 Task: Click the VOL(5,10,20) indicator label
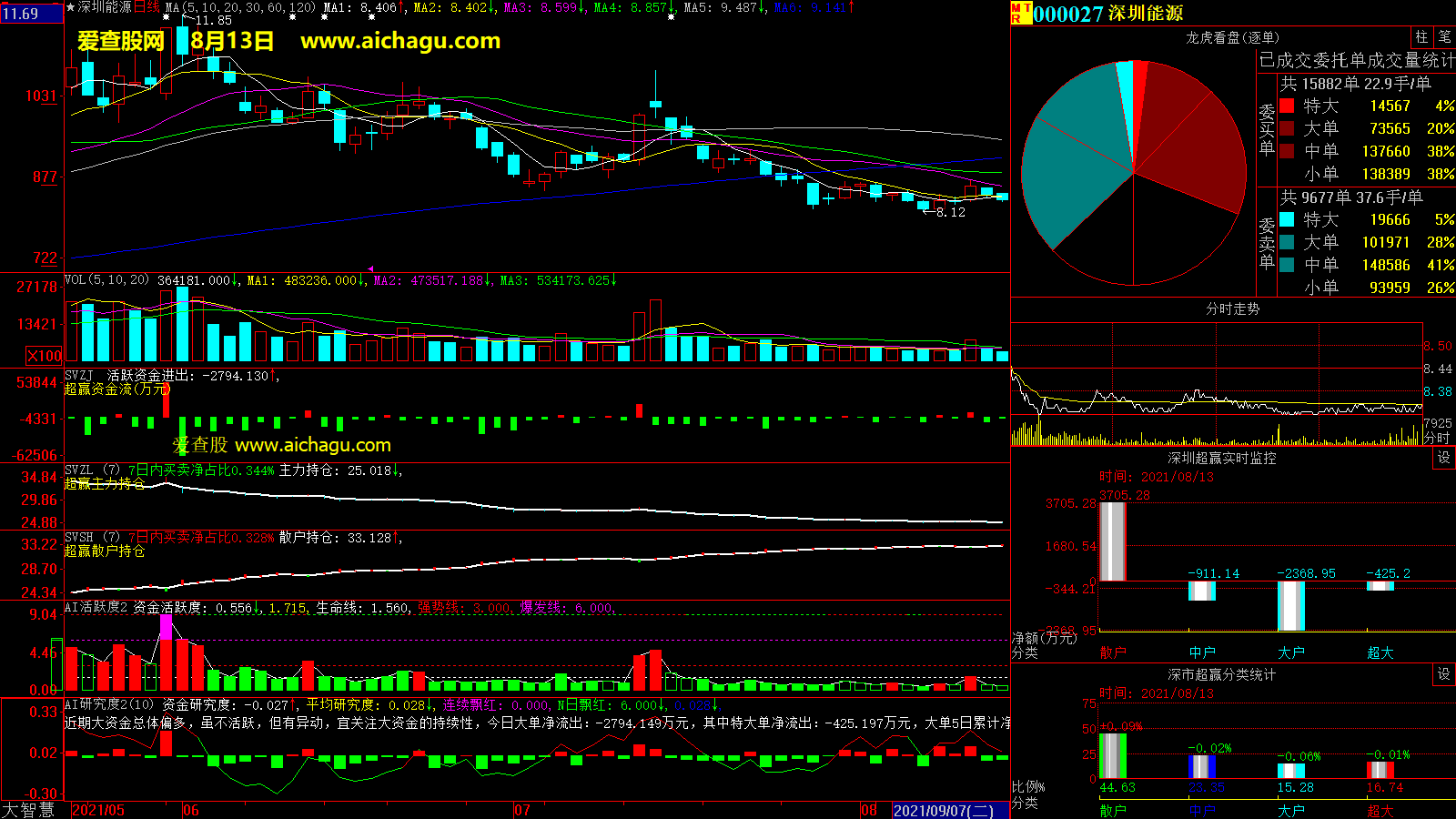point(106,280)
